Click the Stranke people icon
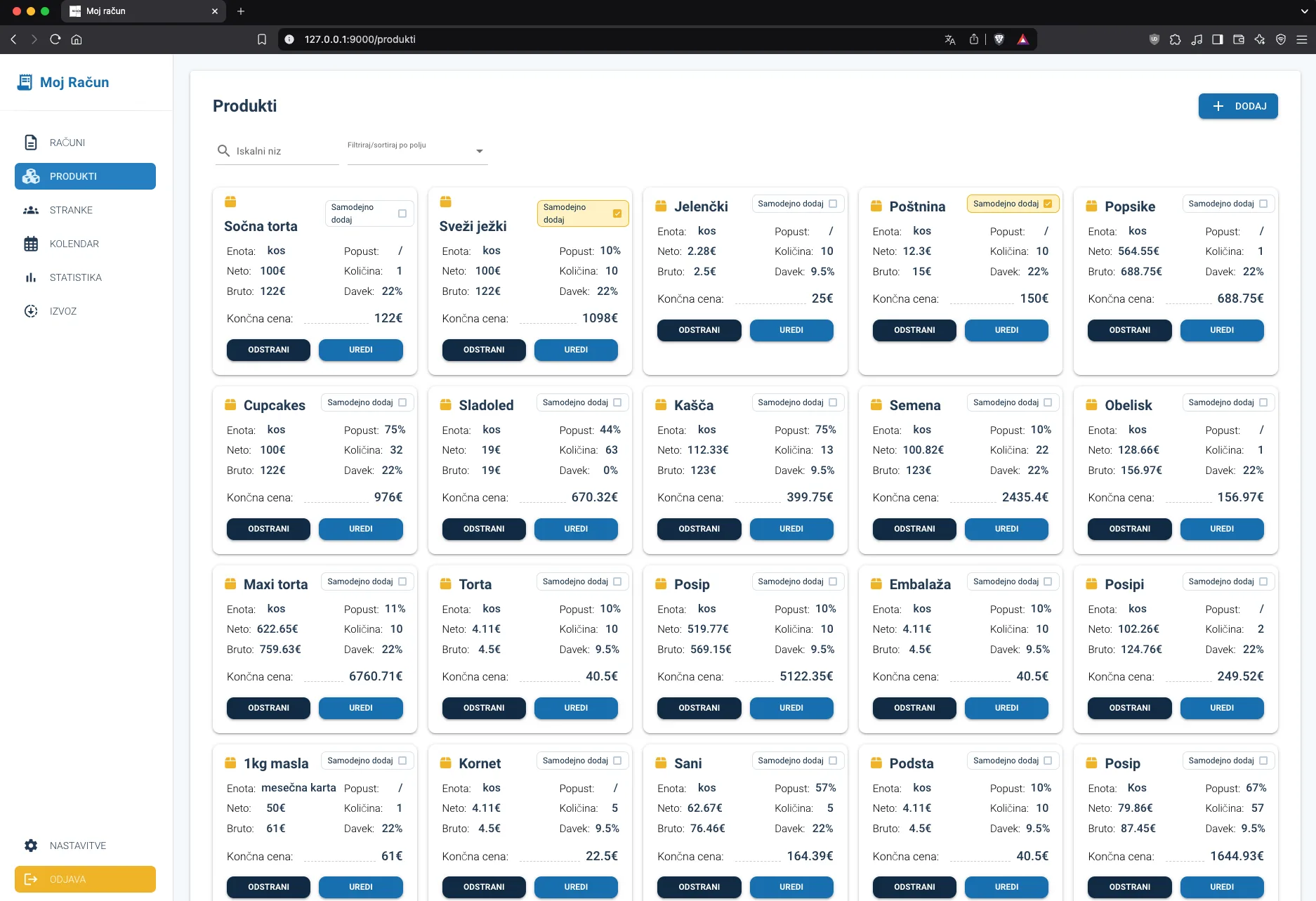 tap(31, 210)
